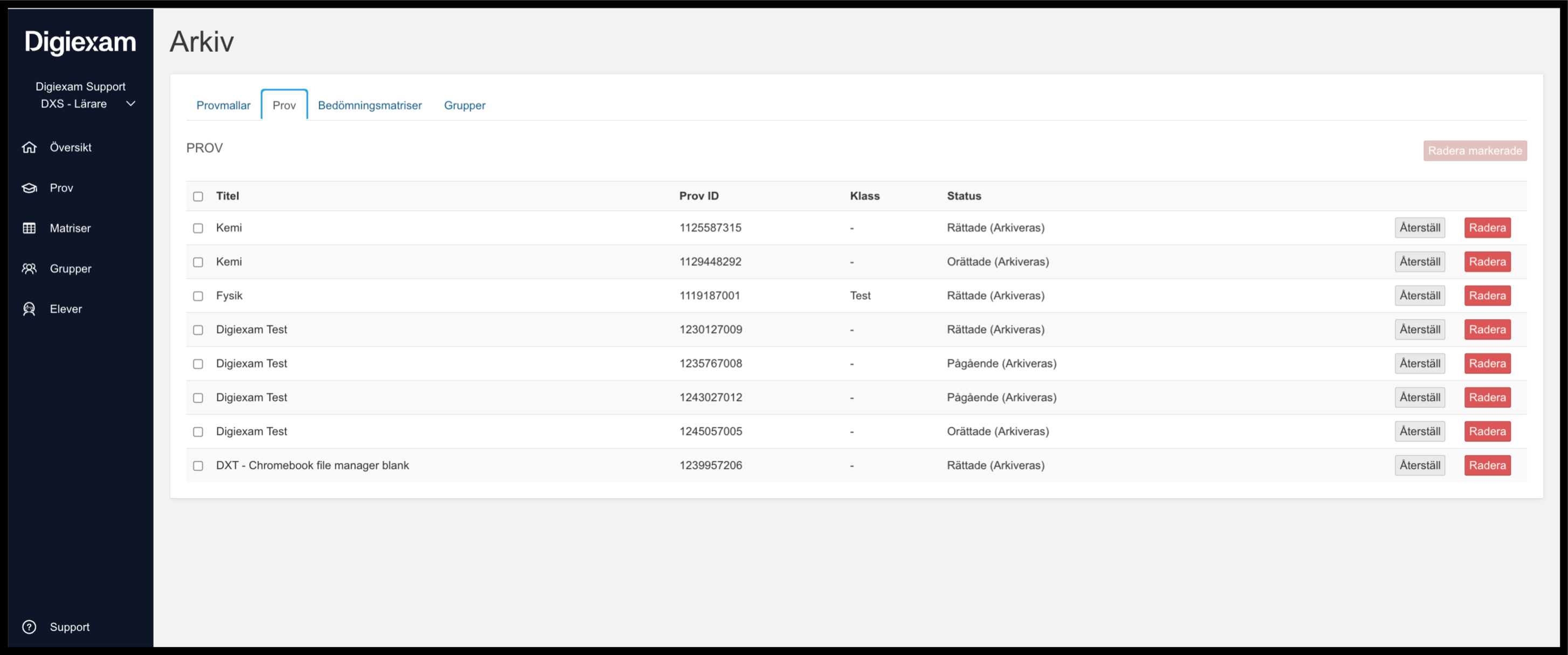Image resolution: width=1568 pixels, height=655 pixels.
Task: Restore Digiexam Test 1243027012
Action: (x=1420, y=397)
